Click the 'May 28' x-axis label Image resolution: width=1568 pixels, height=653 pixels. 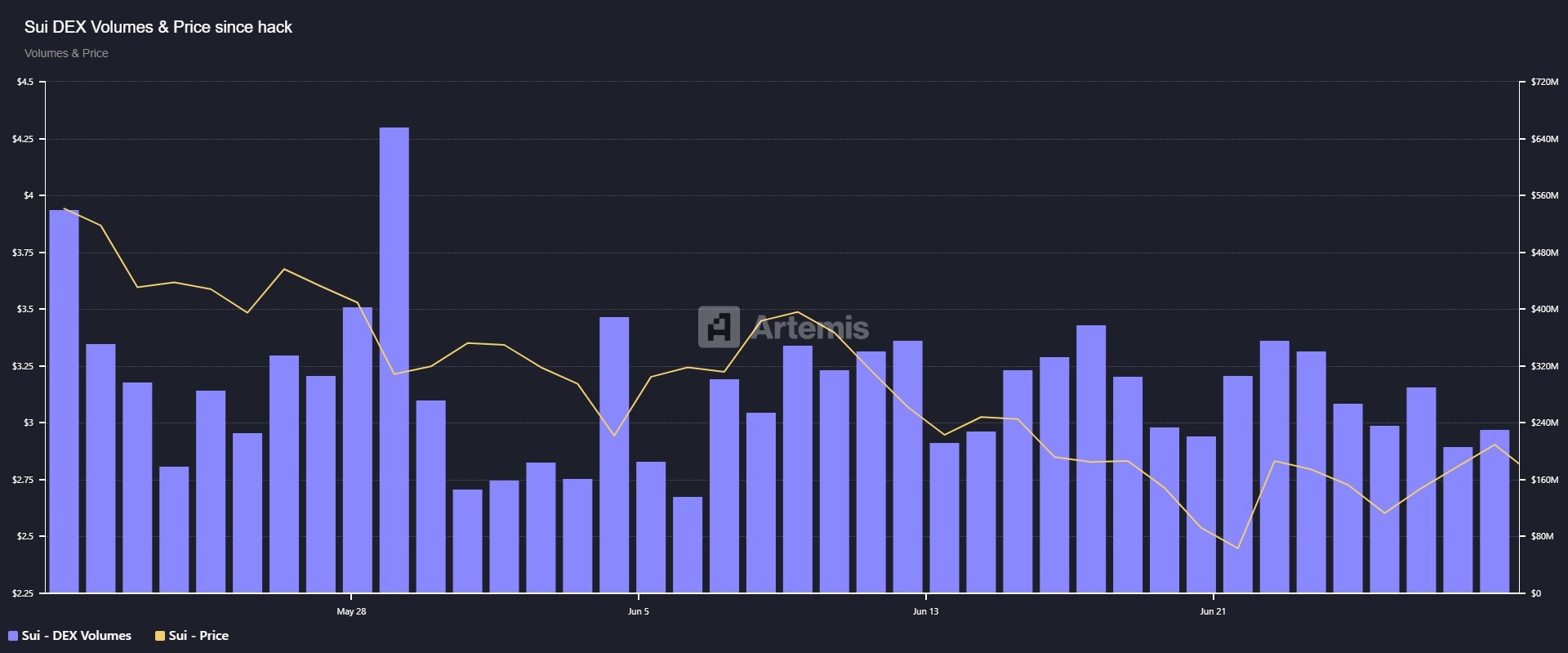[351, 611]
